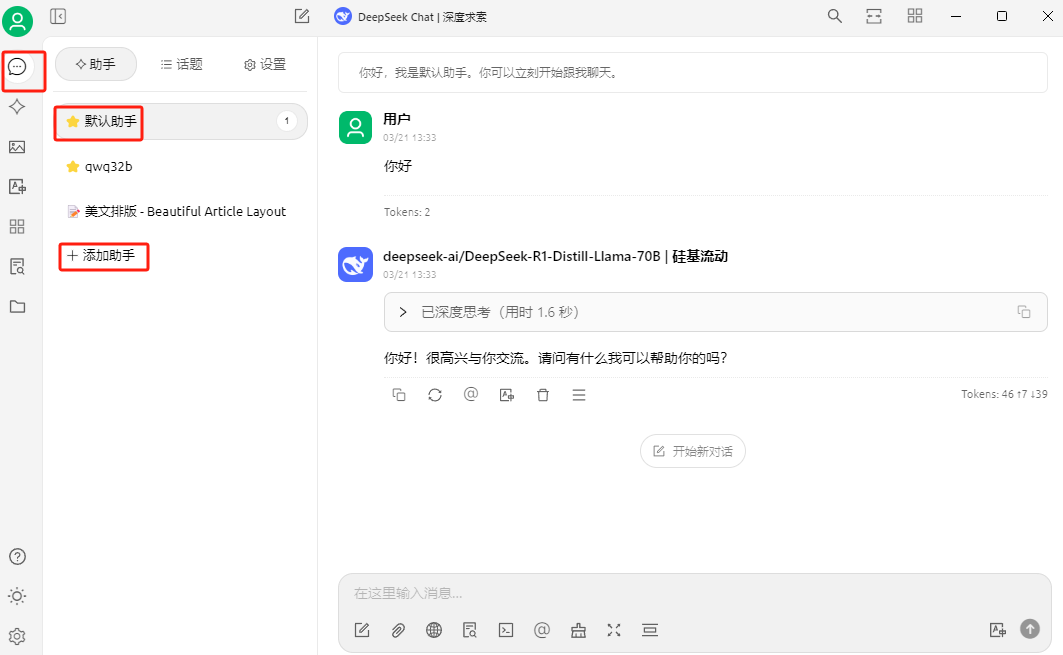Send the message with arrow button

tap(1030, 629)
